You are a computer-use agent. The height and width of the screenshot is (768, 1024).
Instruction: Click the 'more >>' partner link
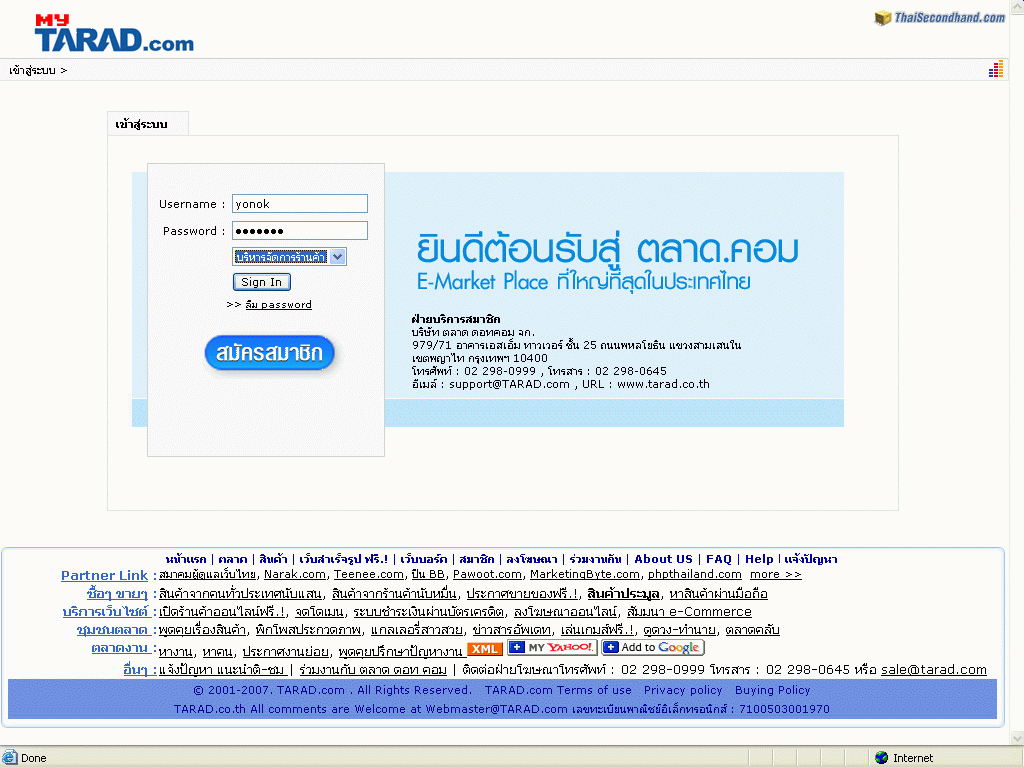pos(775,575)
